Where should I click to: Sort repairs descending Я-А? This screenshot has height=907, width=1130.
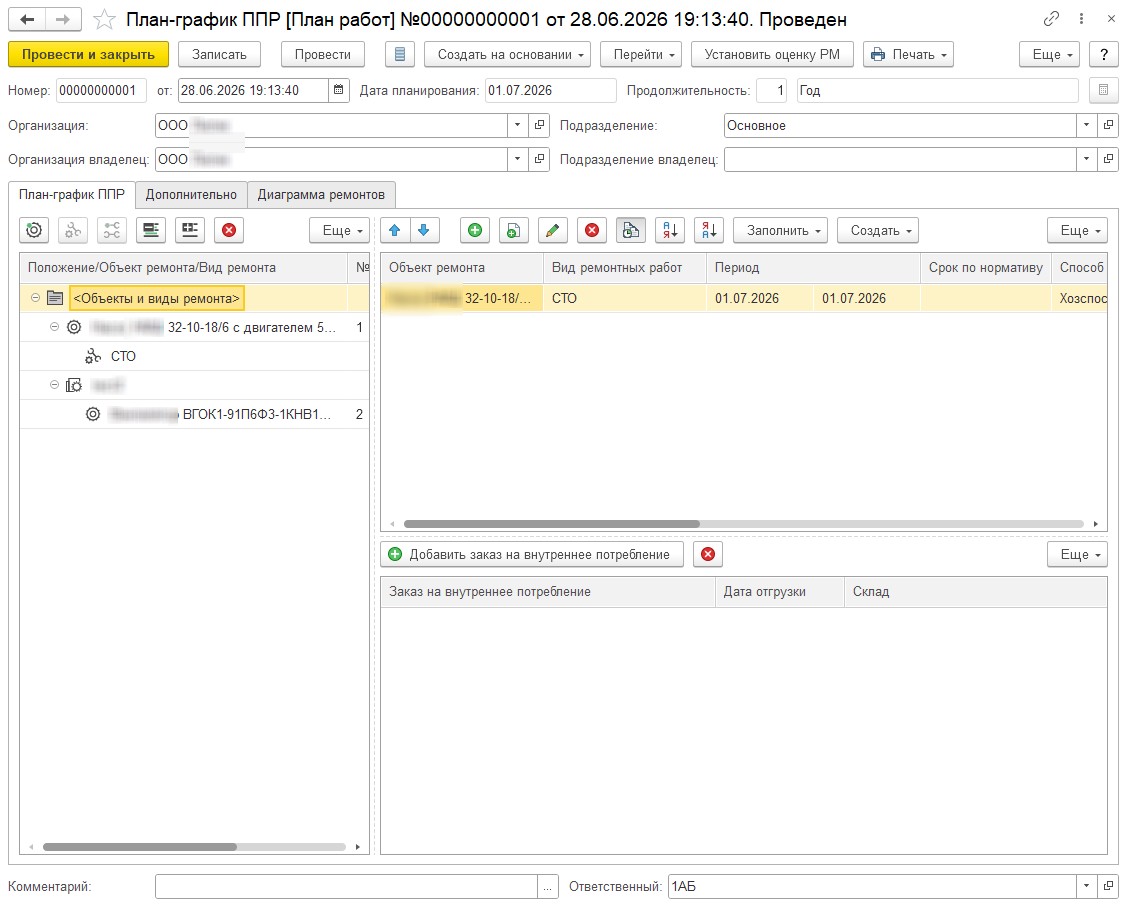click(708, 231)
